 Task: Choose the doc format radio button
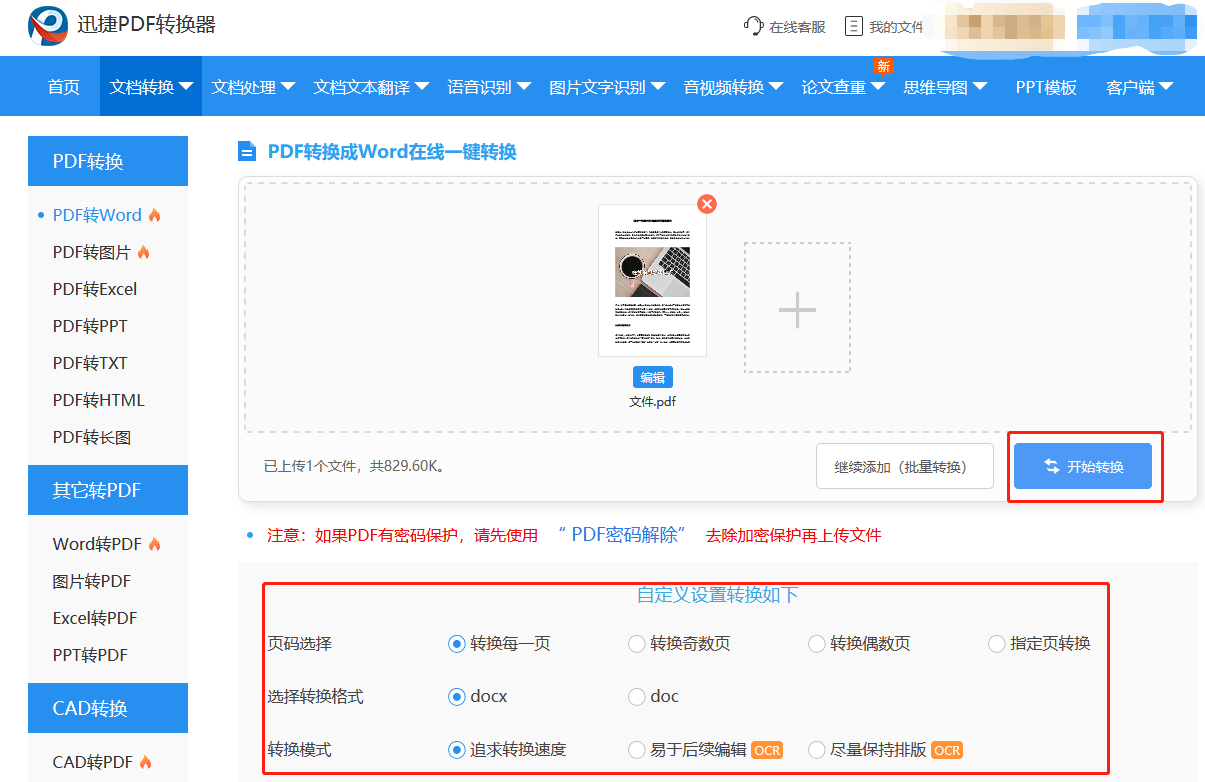[x=636, y=697]
